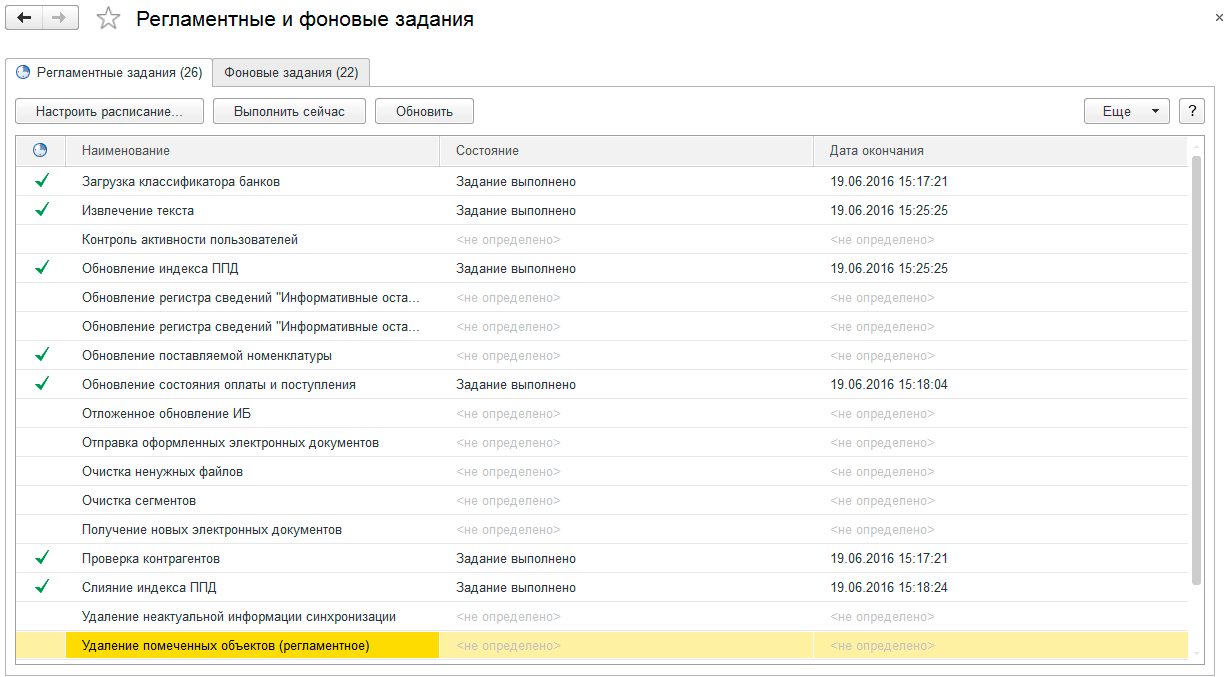Switch to Фоновые задания tab

[x=291, y=72]
